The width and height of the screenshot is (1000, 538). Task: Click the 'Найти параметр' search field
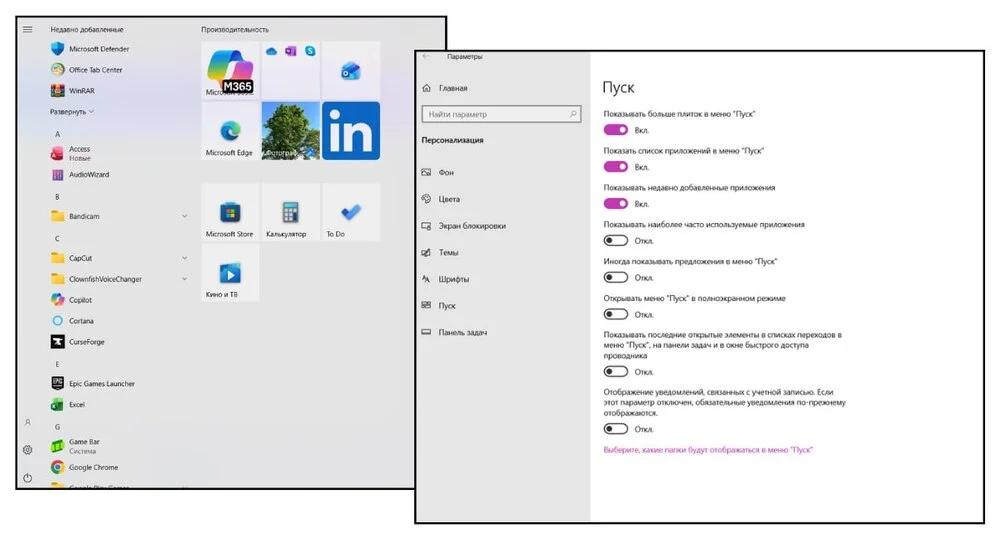501,114
